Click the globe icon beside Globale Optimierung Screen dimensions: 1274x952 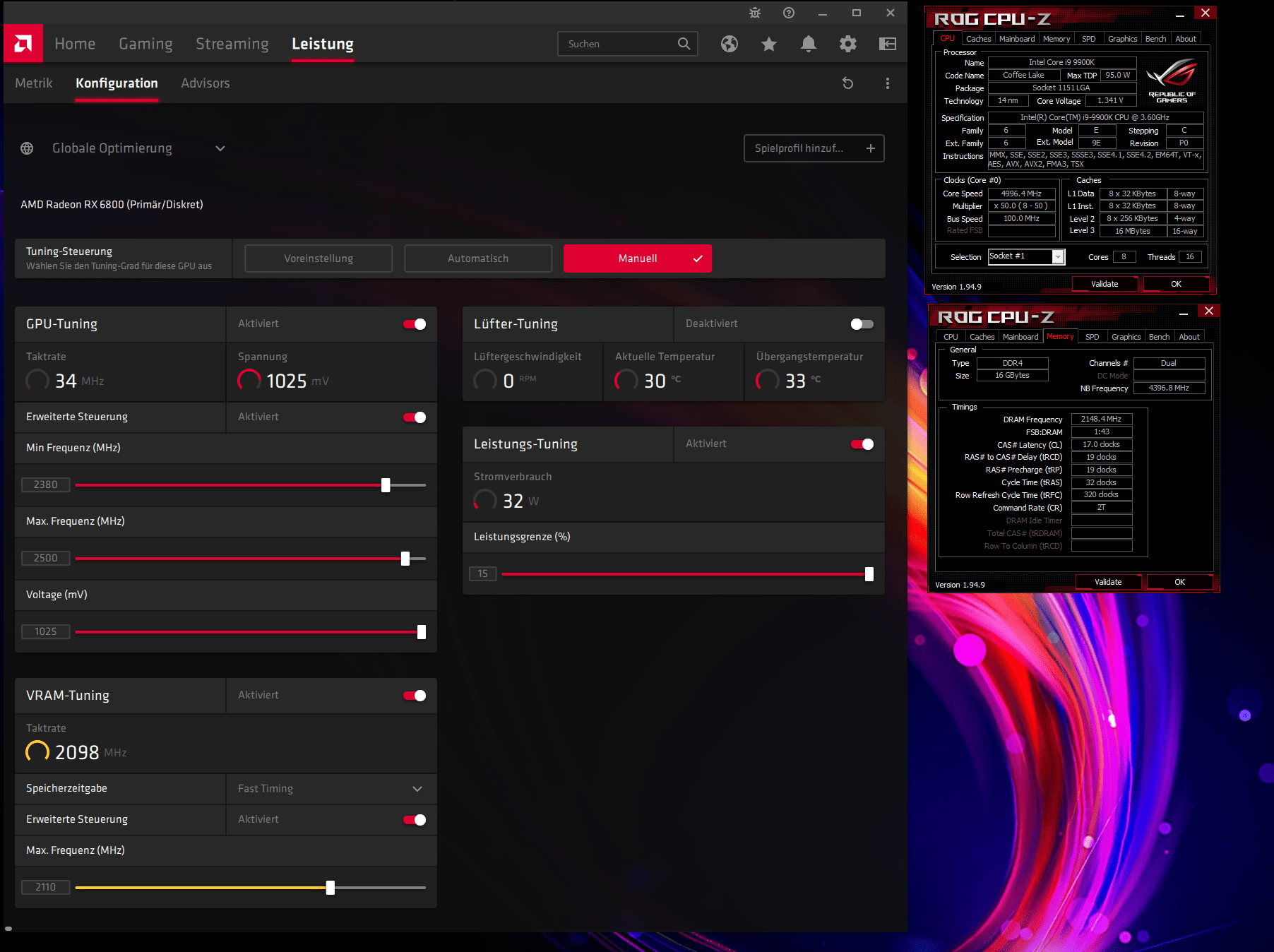click(27, 148)
